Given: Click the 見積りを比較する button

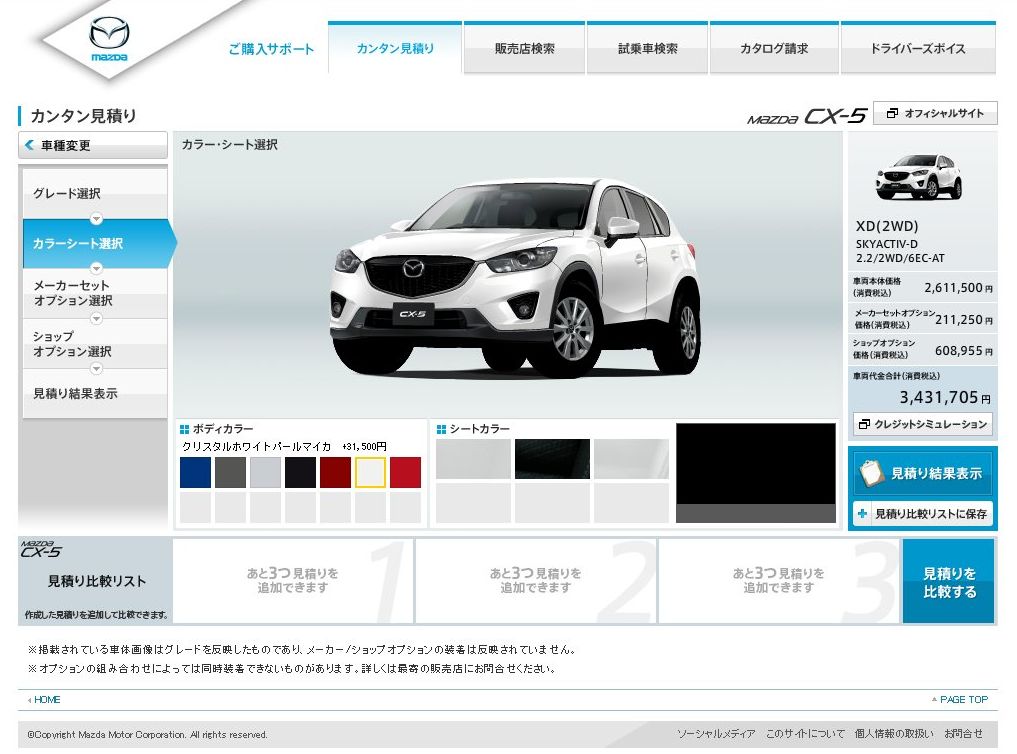Looking at the screenshot, I should click(949, 582).
